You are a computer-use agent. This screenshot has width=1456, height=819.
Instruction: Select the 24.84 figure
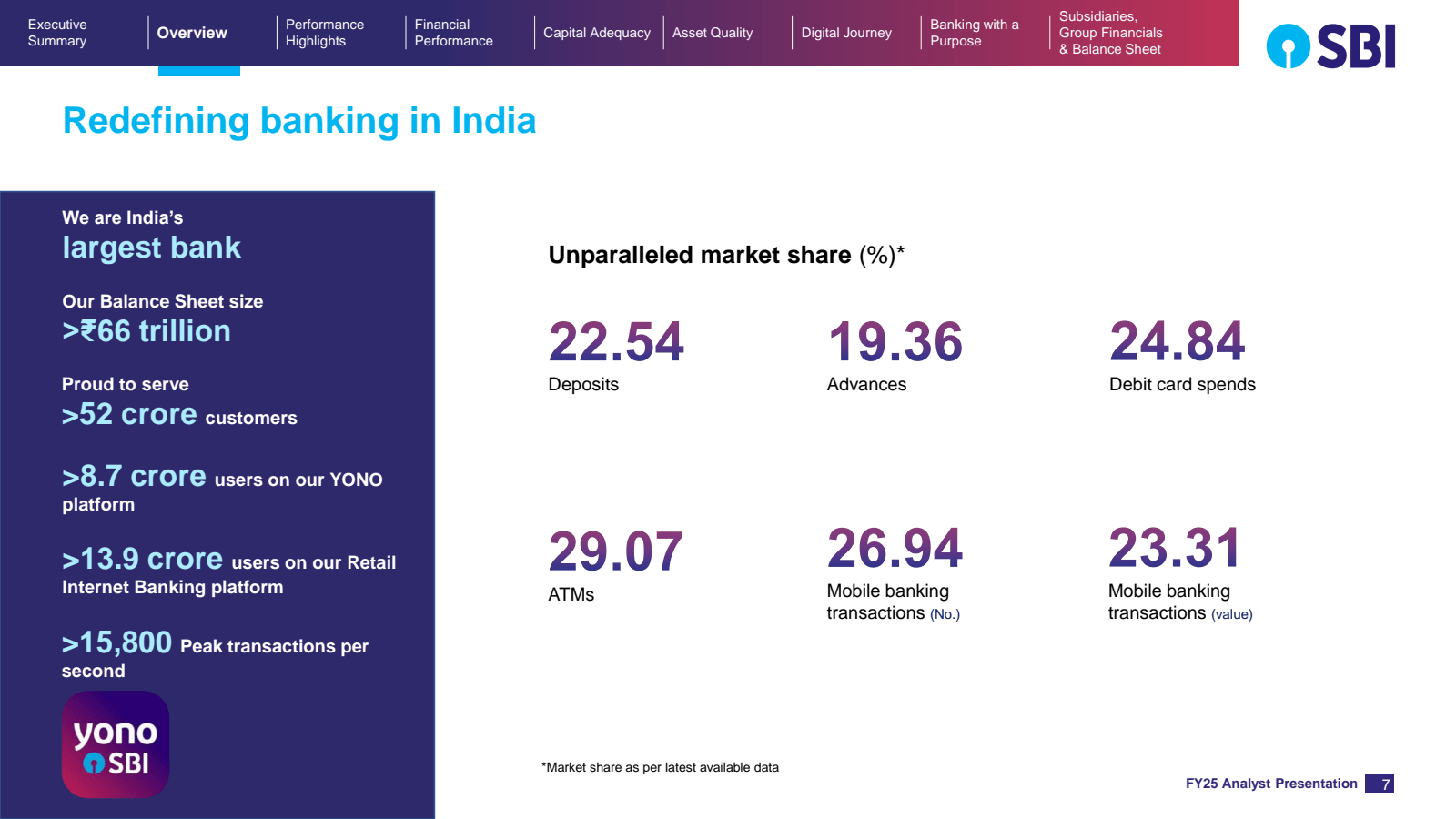click(1178, 342)
